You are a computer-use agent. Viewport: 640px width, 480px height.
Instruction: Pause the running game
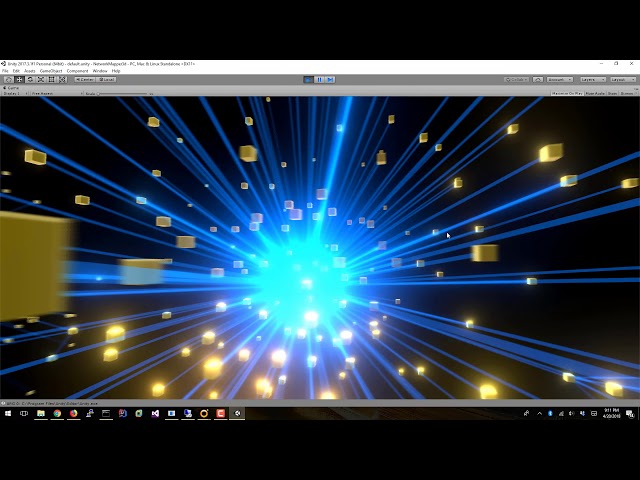pos(320,80)
